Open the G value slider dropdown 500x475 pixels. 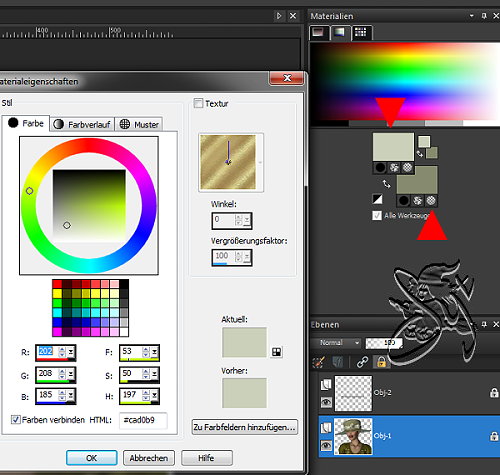[71, 374]
